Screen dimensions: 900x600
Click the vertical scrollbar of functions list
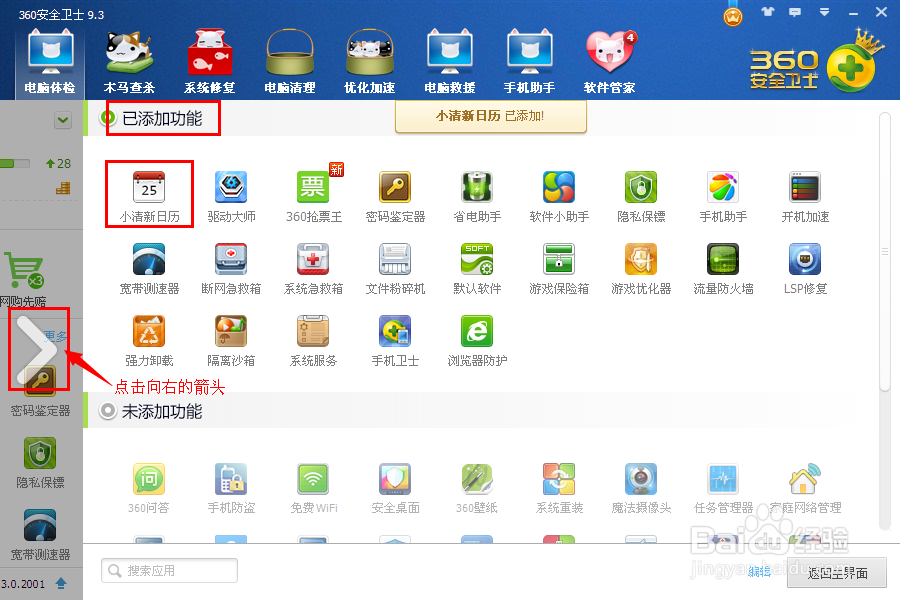(x=885, y=251)
